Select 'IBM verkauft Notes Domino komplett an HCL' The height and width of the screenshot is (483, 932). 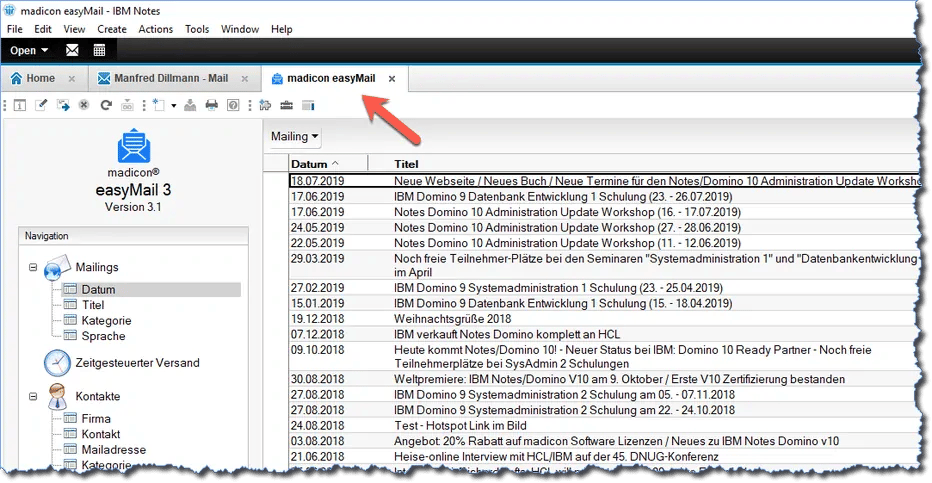(604, 334)
